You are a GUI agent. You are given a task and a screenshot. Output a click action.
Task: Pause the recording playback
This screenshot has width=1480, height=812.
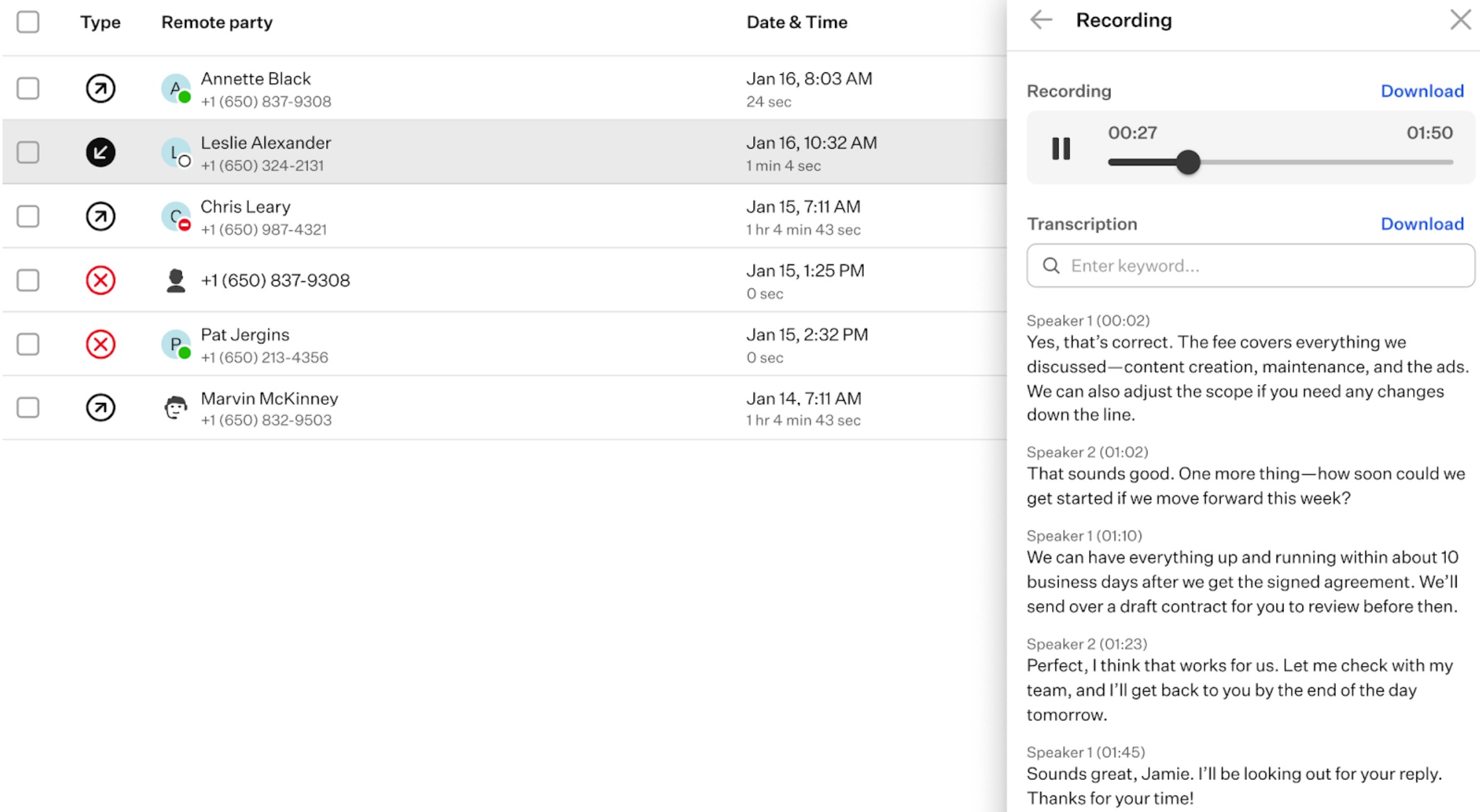(x=1061, y=149)
